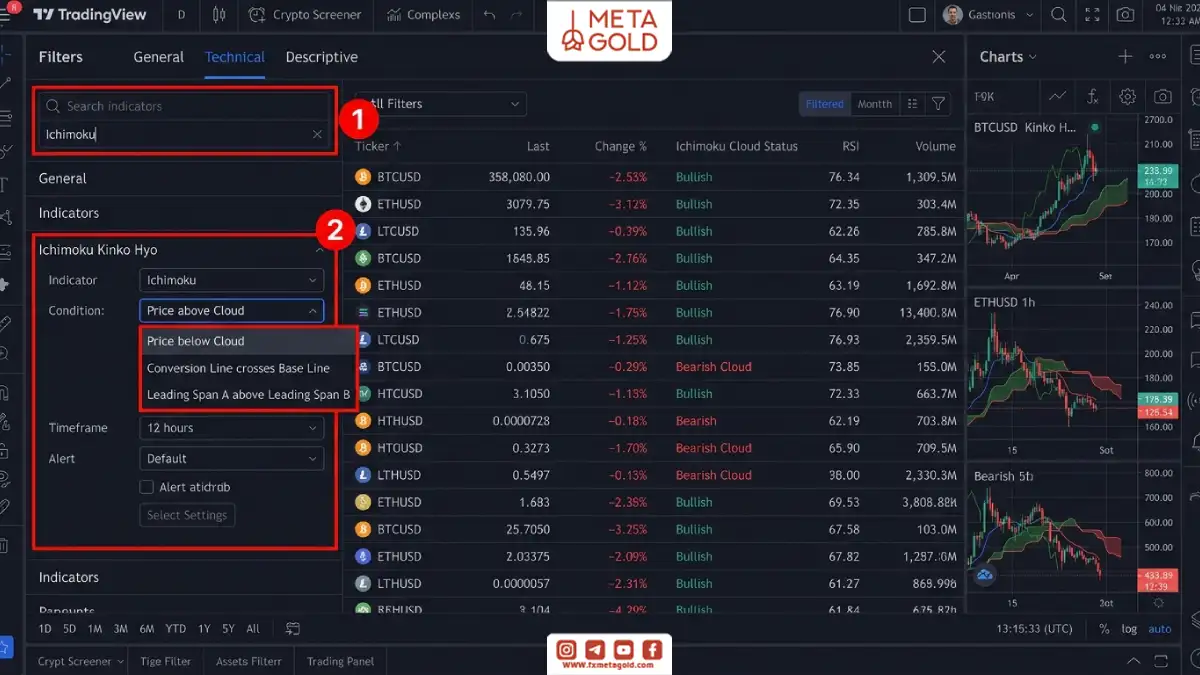Screen dimensions: 1200x675
Task: Switch to the General tab
Action: pyautogui.click(x=159, y=57)
